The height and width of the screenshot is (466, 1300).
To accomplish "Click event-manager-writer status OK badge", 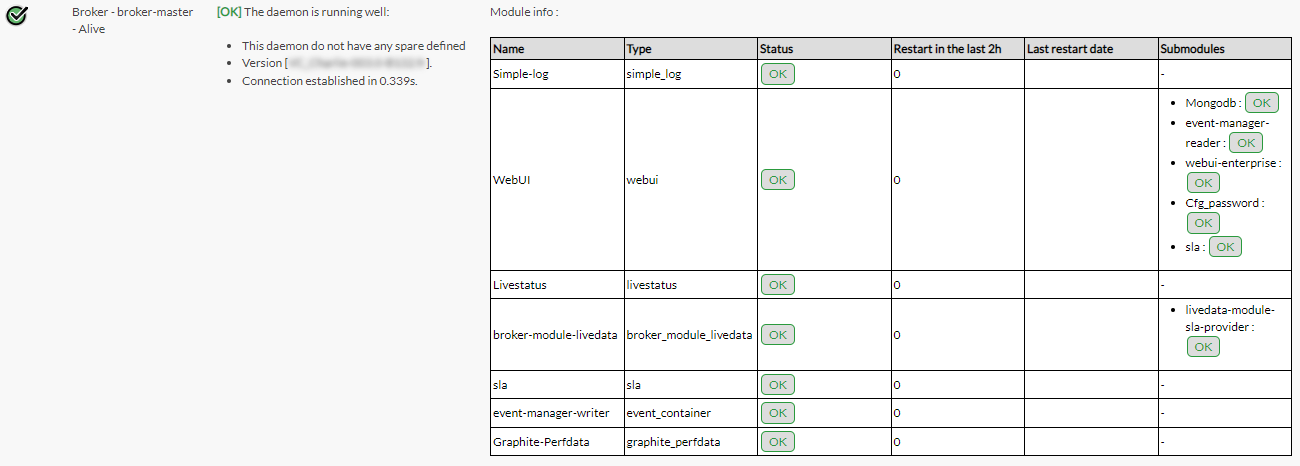I will pos(777,413).
